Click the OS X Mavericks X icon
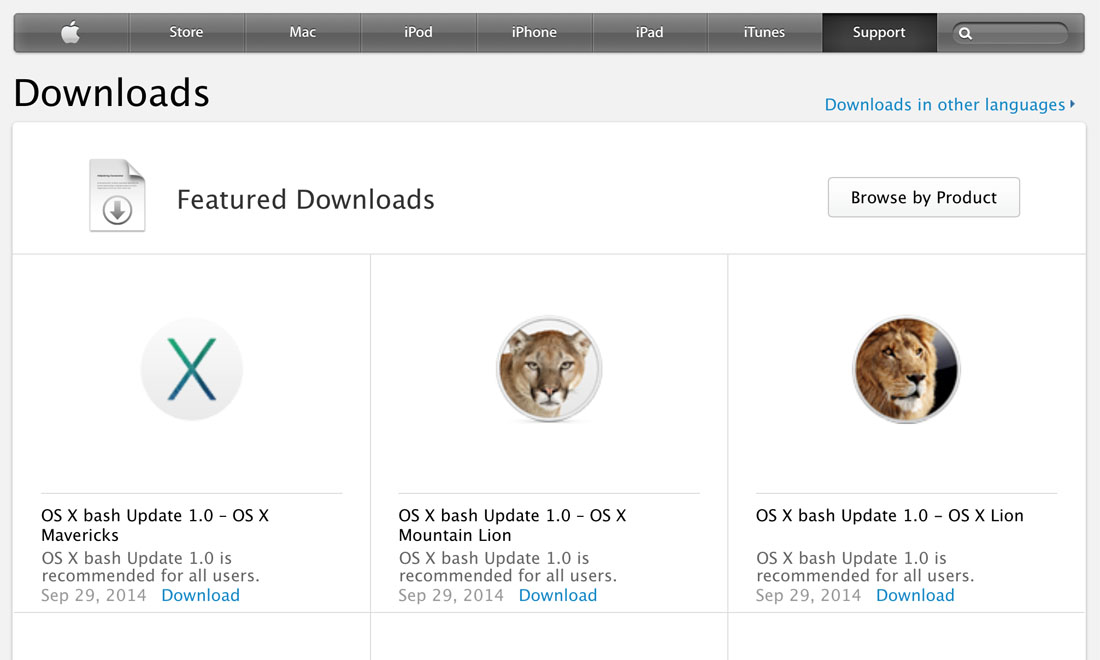The image size is (1100, 660). pyautogui.click(x=191, y=368)
